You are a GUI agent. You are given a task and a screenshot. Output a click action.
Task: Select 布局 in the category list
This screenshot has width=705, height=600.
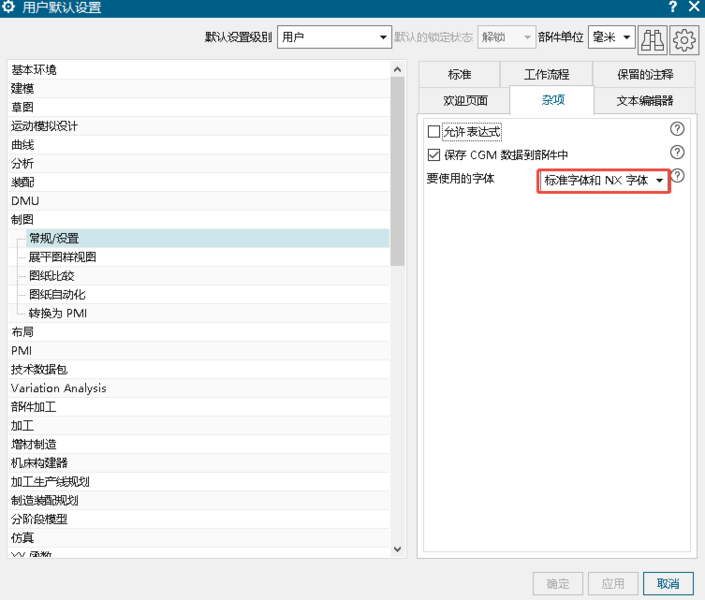[x=199, y=332]
